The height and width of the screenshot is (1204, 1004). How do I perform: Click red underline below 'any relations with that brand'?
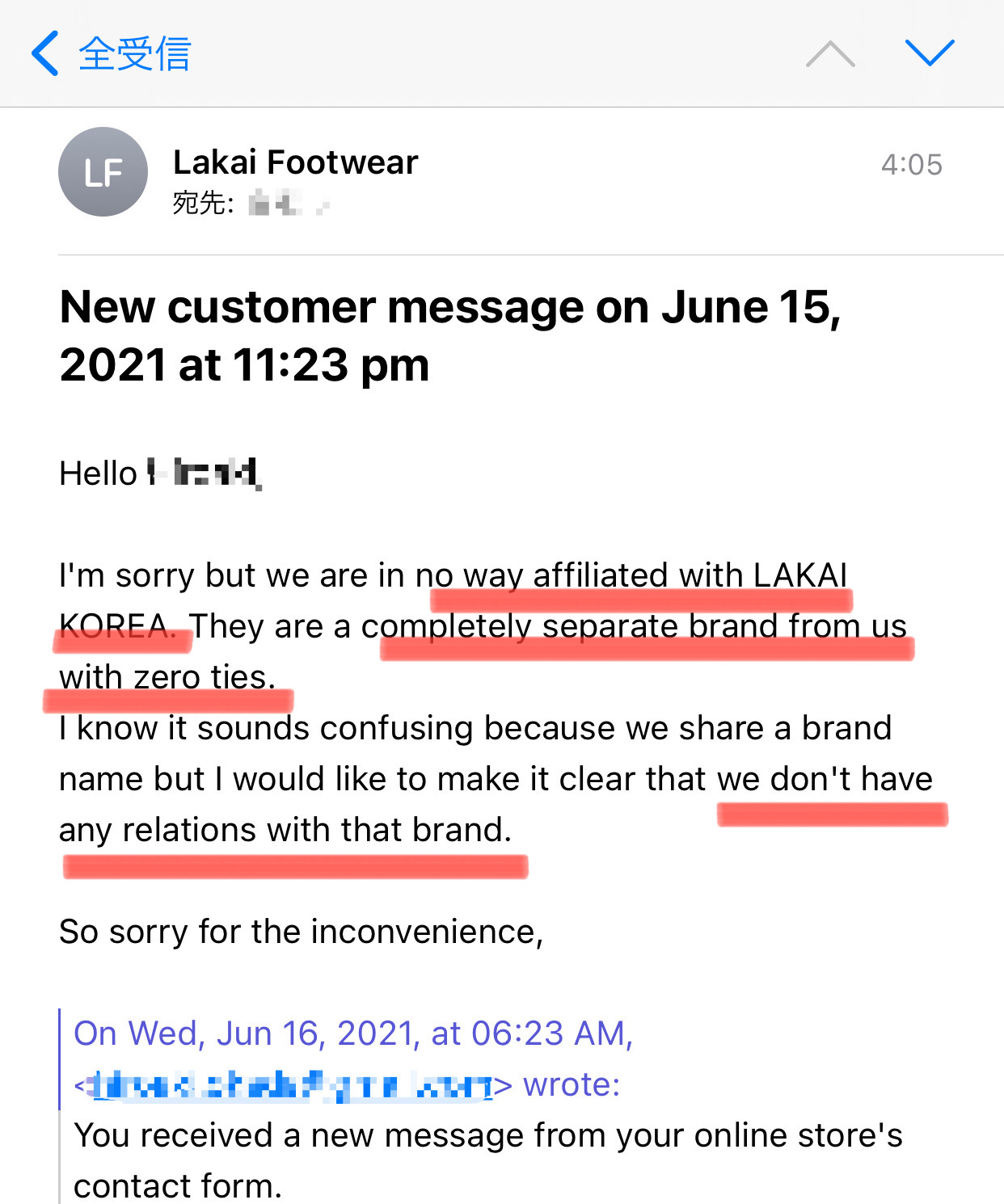click(295, 867)
